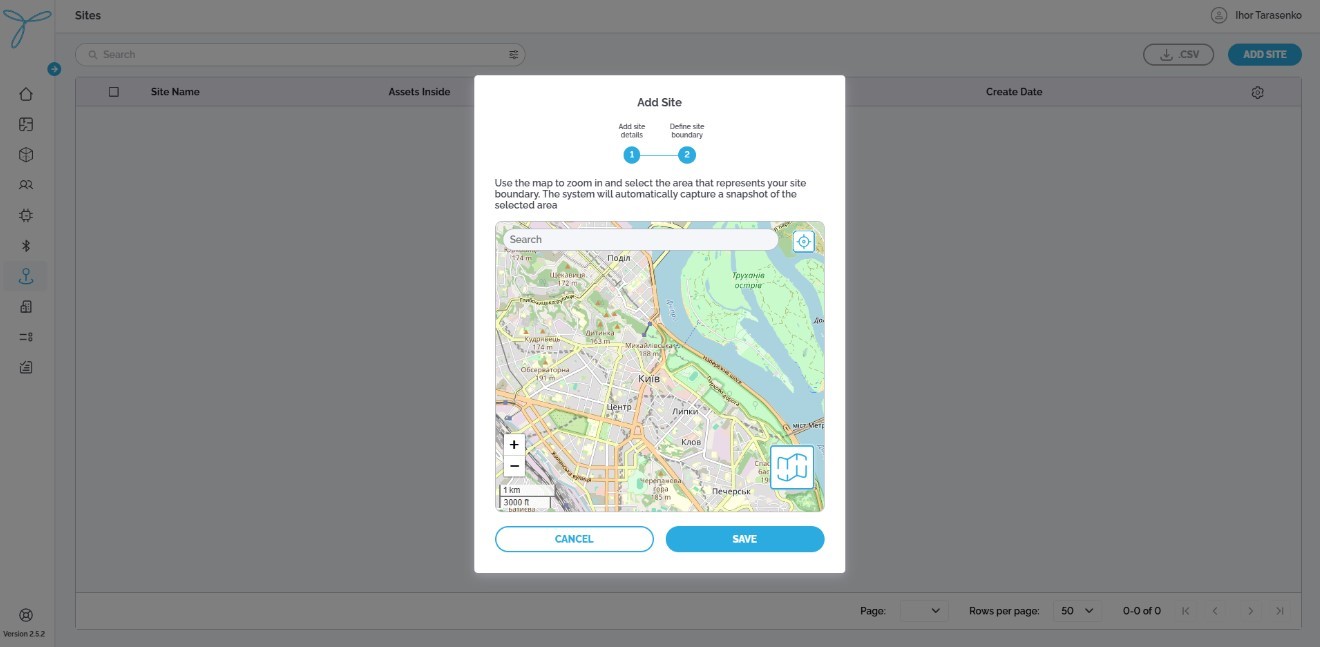This screenshot has width=1320, height=647.
Task: Click the home icon in sidebar
Action: 26,94
